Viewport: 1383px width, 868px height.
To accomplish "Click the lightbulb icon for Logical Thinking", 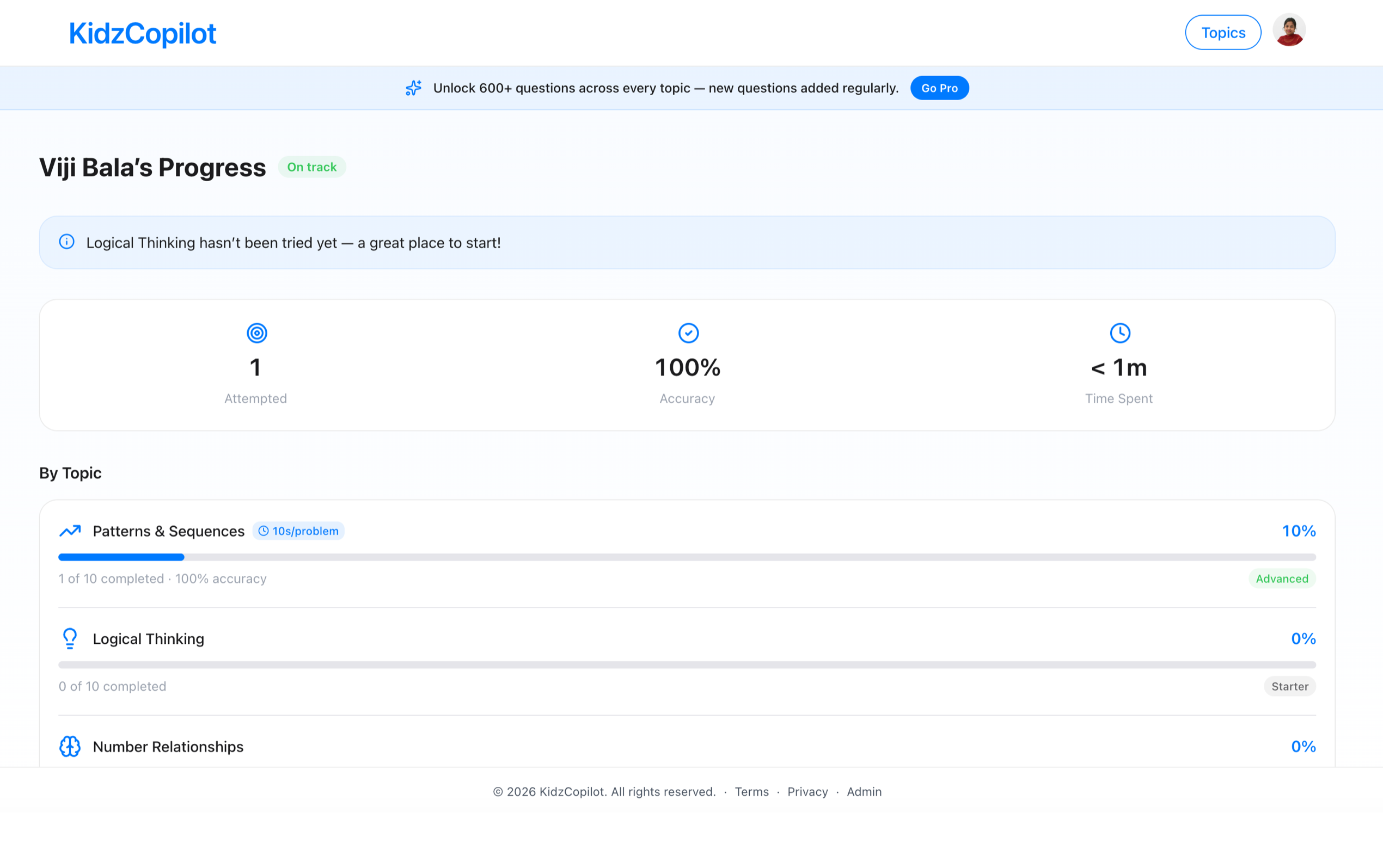I will 70,638.
